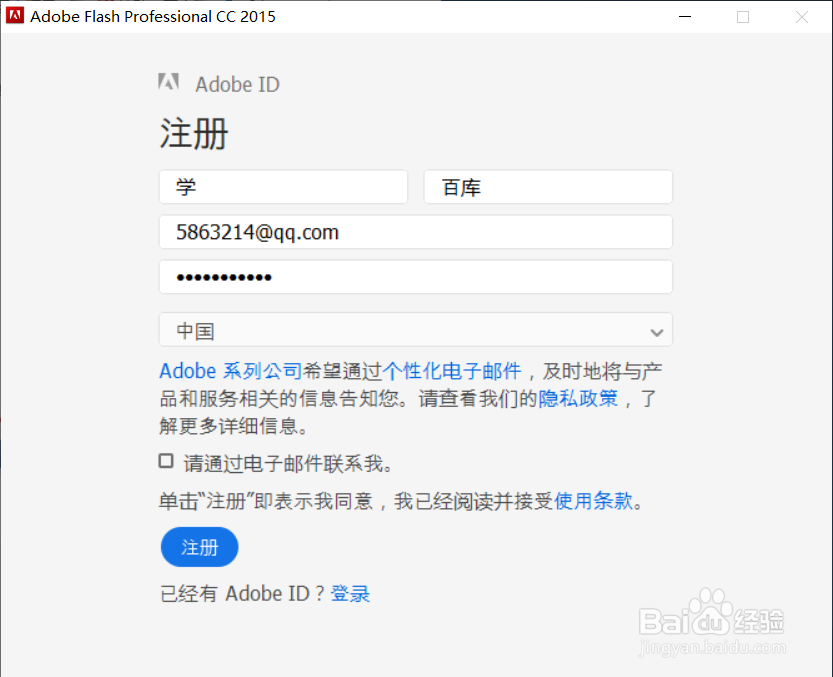Open the 使用条款 terms of use link
833x677 pixels.
click(x=593, y=501)
